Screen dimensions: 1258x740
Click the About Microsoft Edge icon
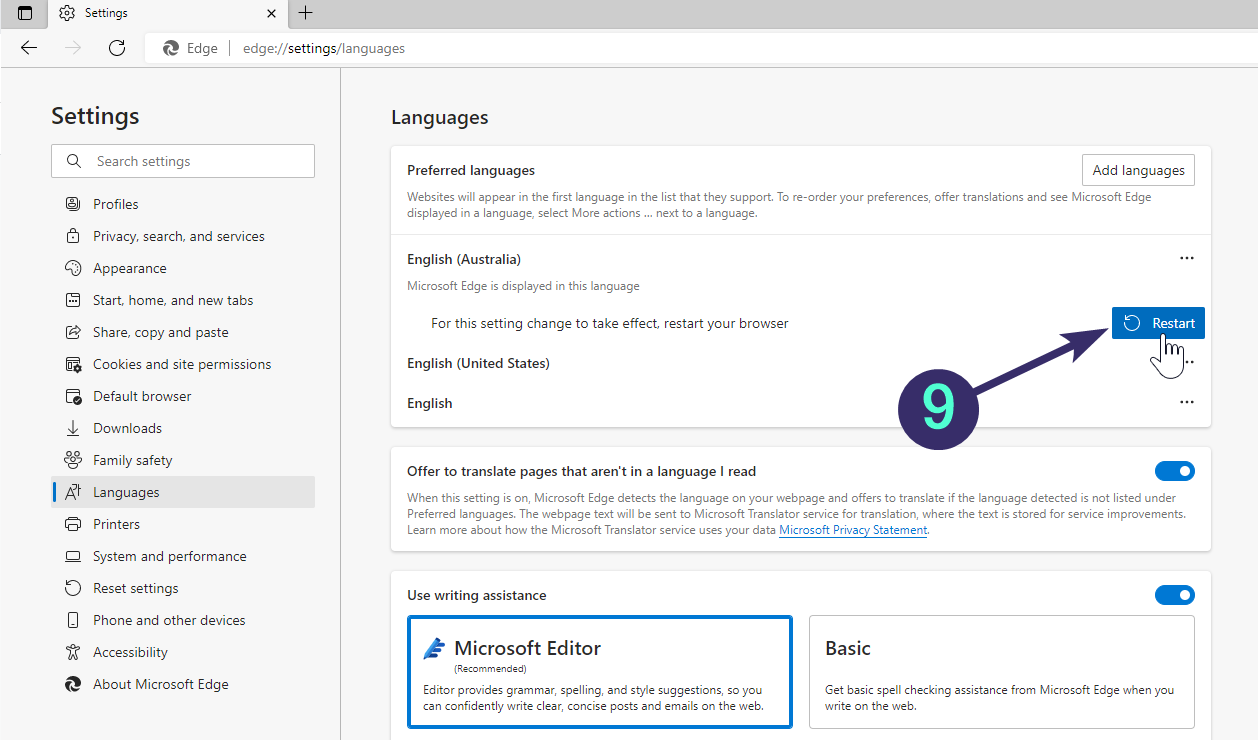point(73,684)
